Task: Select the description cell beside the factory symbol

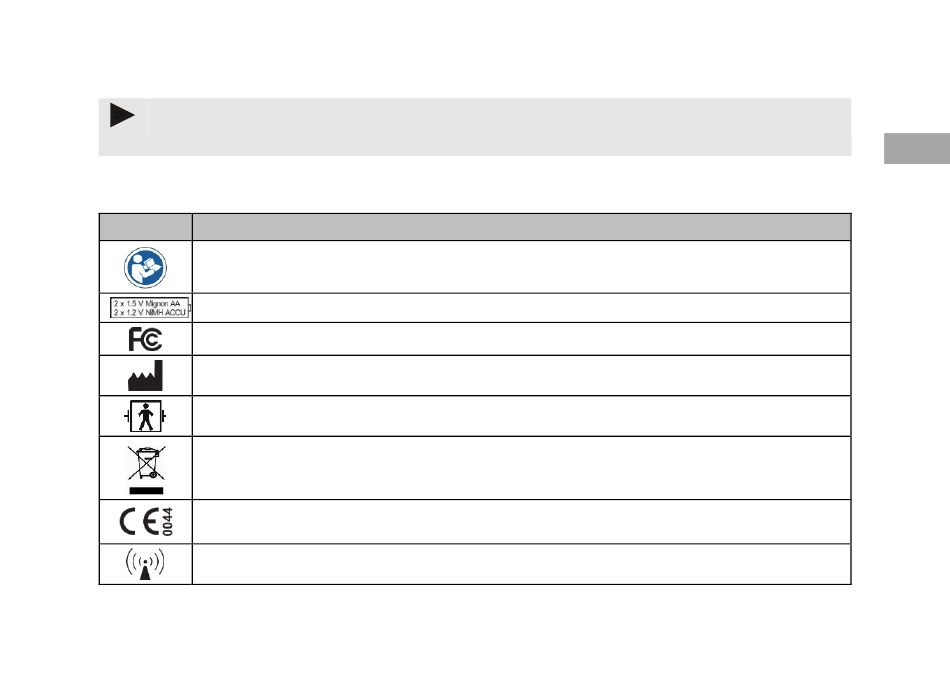Action: pos(522,376)
